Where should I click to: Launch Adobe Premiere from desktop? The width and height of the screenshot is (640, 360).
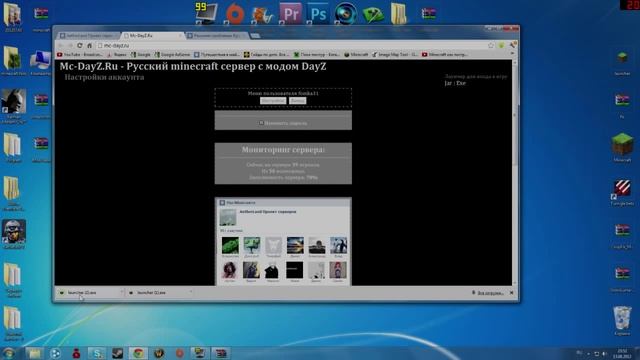[290, 13]
